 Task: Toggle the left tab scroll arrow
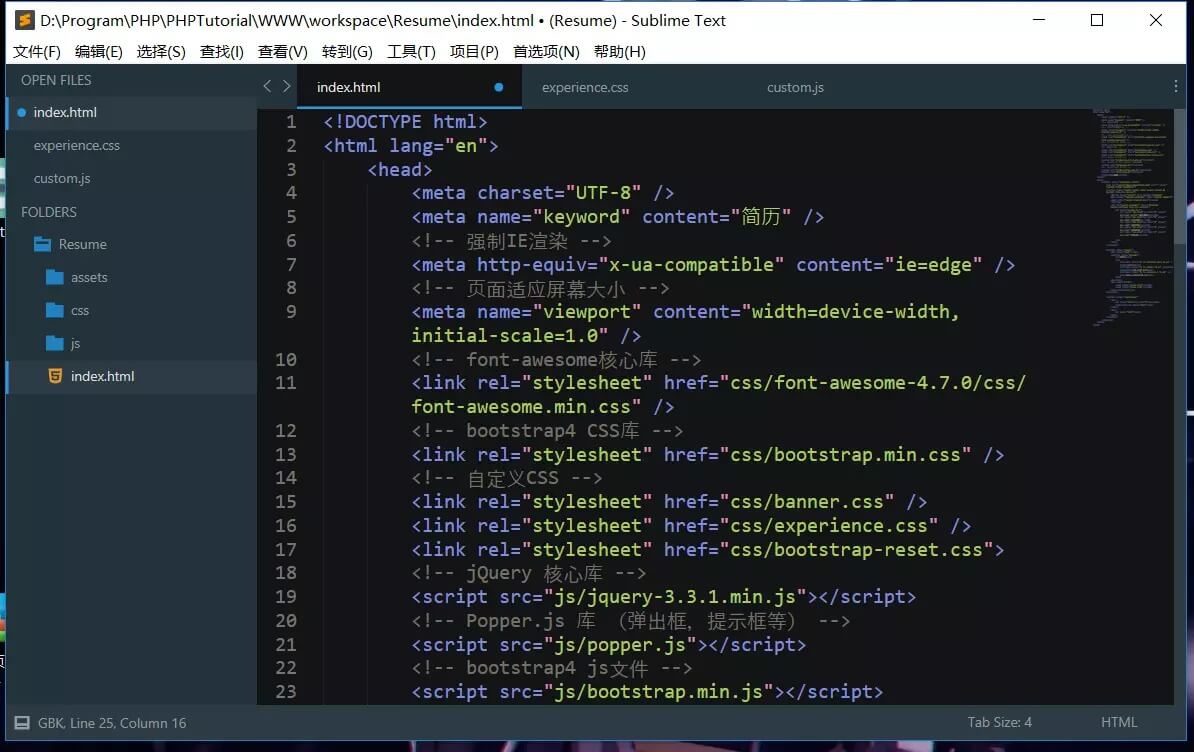[268, 87]
